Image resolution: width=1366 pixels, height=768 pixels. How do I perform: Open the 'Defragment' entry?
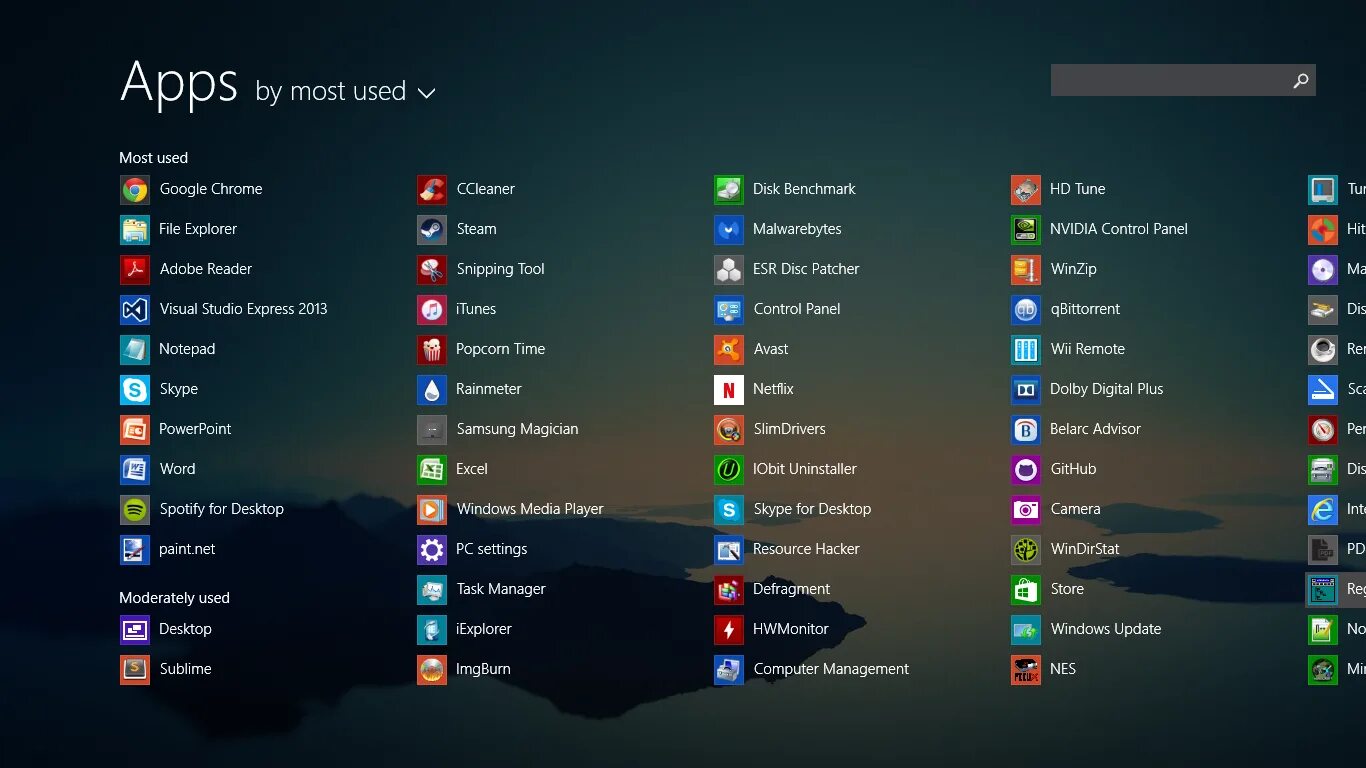click(x=772, y=589)
